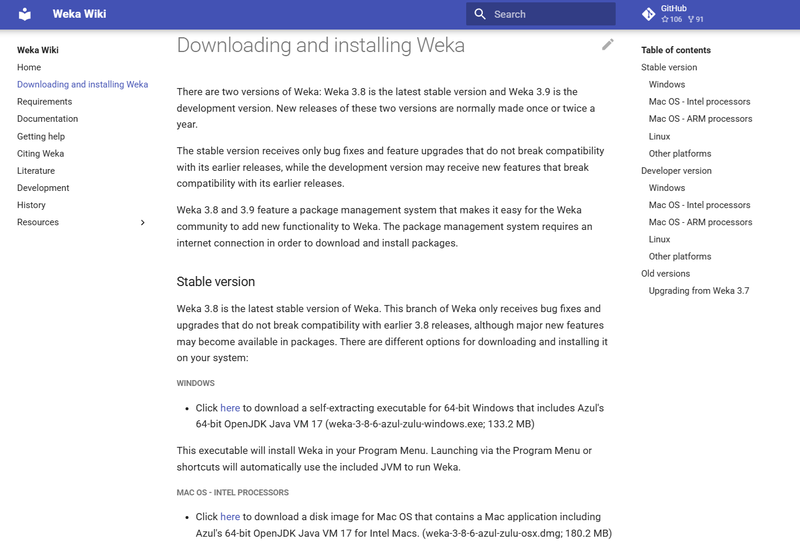Focus the Search input field
This screenshot has width=800, height=545.
click(541, 14)
